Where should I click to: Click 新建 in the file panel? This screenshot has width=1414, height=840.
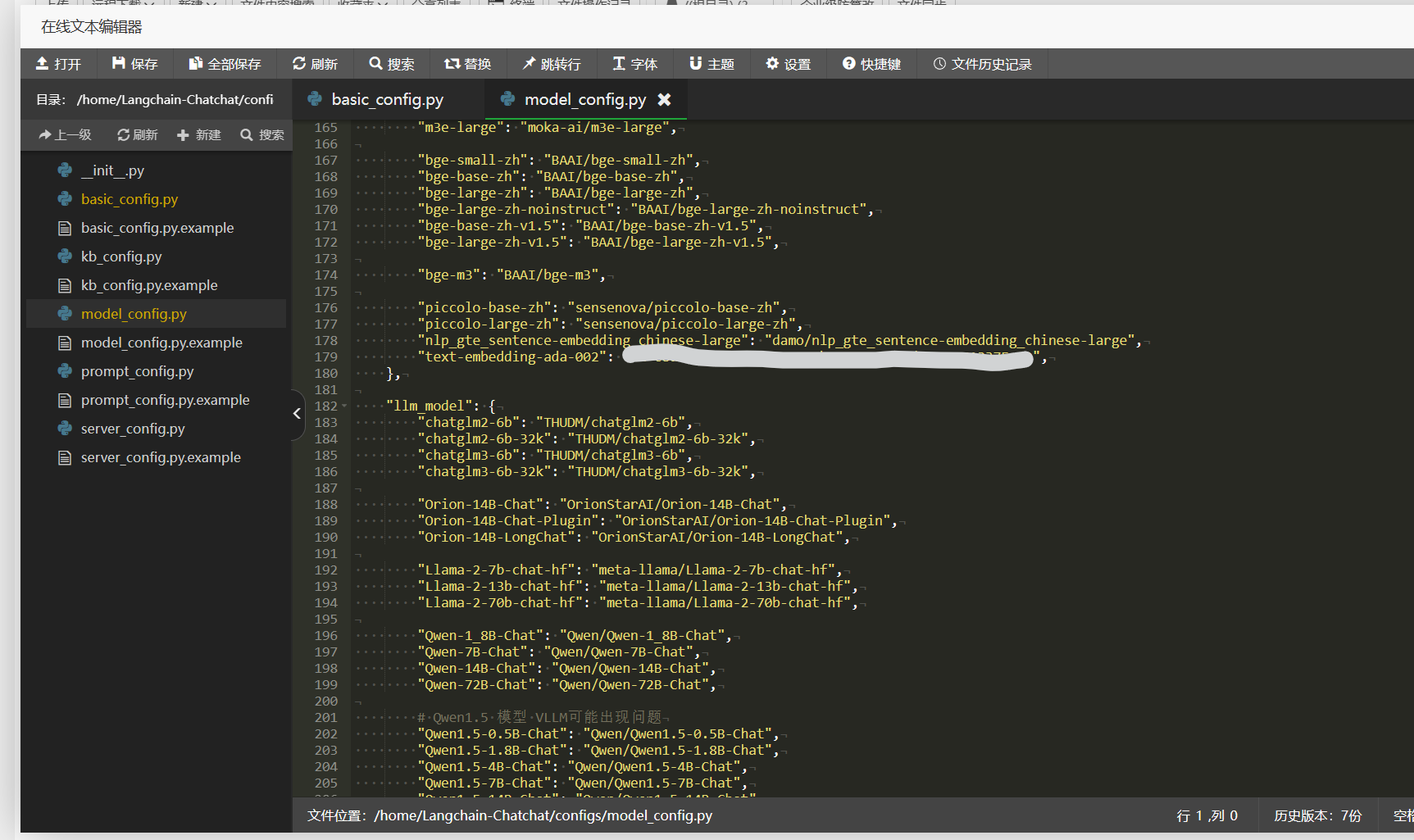(199, 135)
